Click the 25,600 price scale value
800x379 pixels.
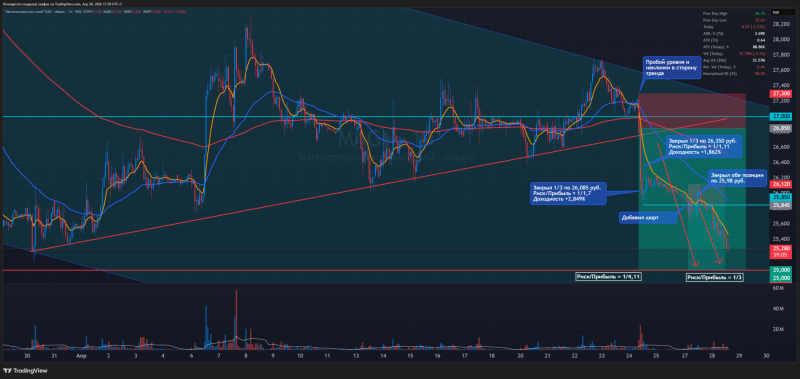pos(782,223)
